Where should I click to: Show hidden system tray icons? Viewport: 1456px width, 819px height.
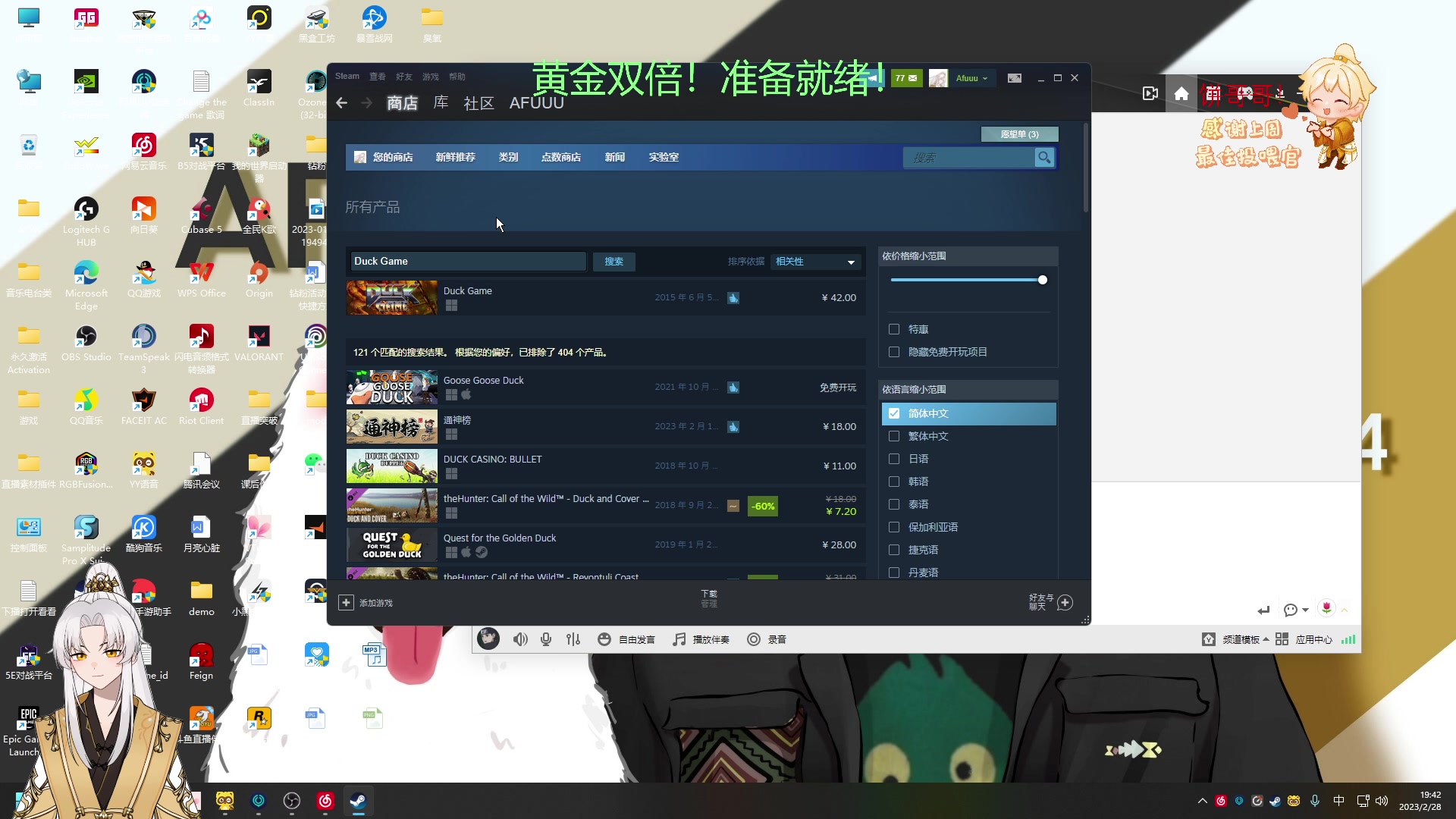[1203, 801]
